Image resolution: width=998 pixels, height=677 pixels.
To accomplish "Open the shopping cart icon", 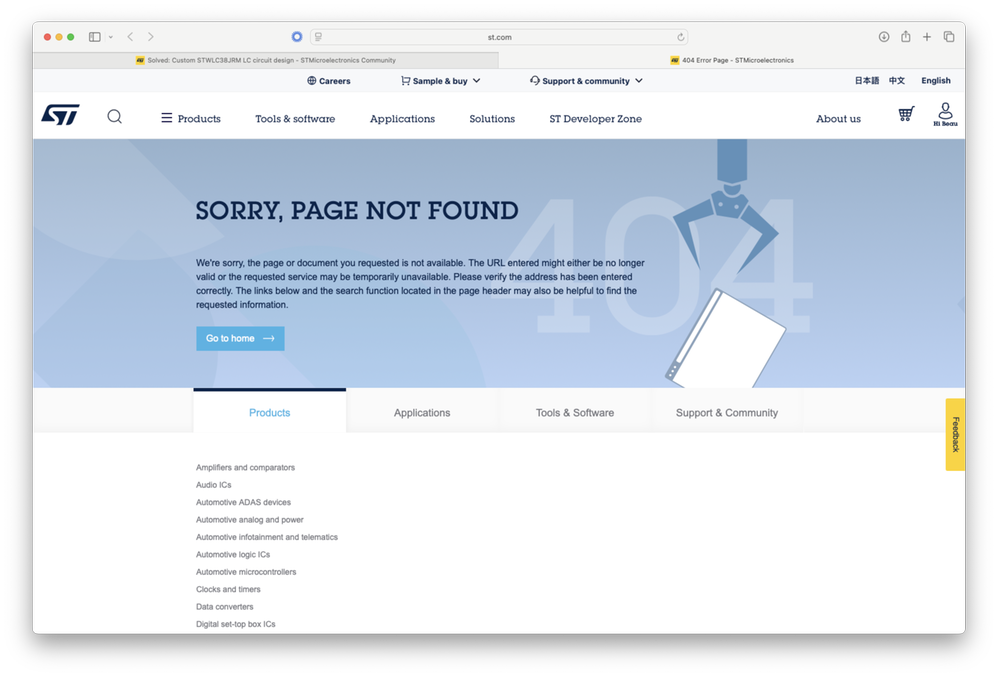I will 906,114.
